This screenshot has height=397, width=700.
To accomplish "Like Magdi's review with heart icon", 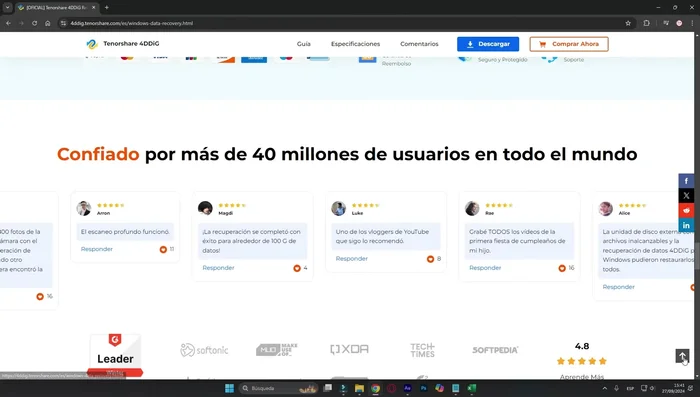I will tap(296, 268).
